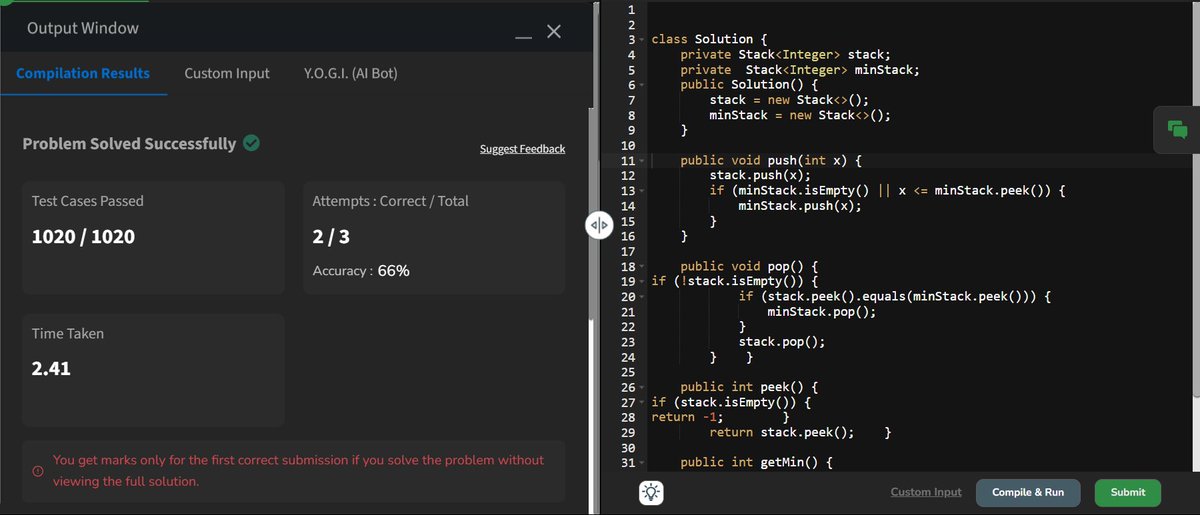Click the 'Test Cases Passed' label
The width and height of the screenshot is (1200, 515).
tap(88, 201)
